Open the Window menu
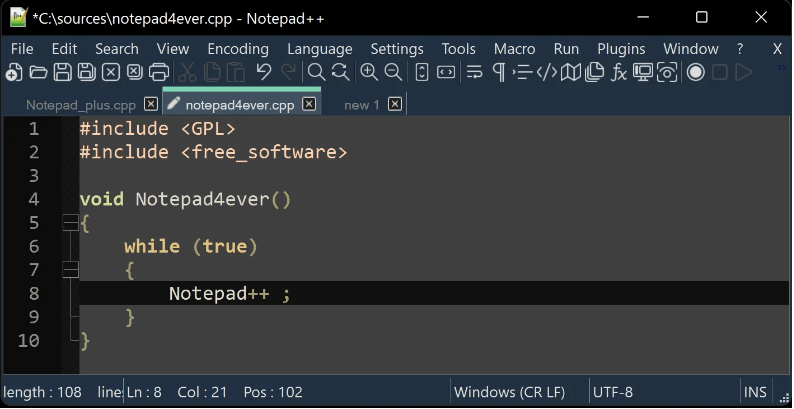The image size is (794, 409). coord(691,49)
